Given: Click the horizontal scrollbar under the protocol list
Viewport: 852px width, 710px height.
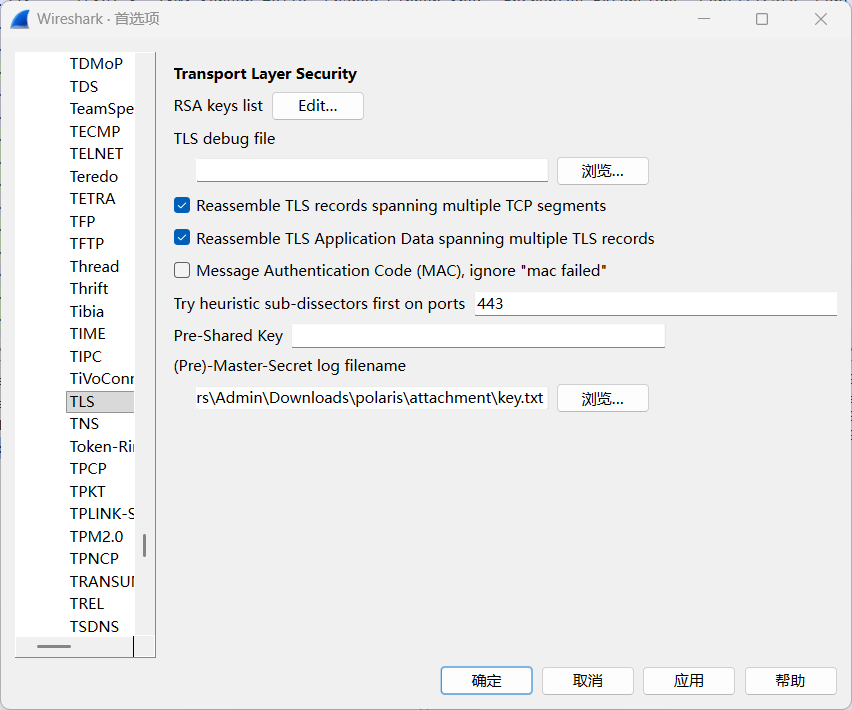Looking at the screenshot, I should tap(54, 647).
